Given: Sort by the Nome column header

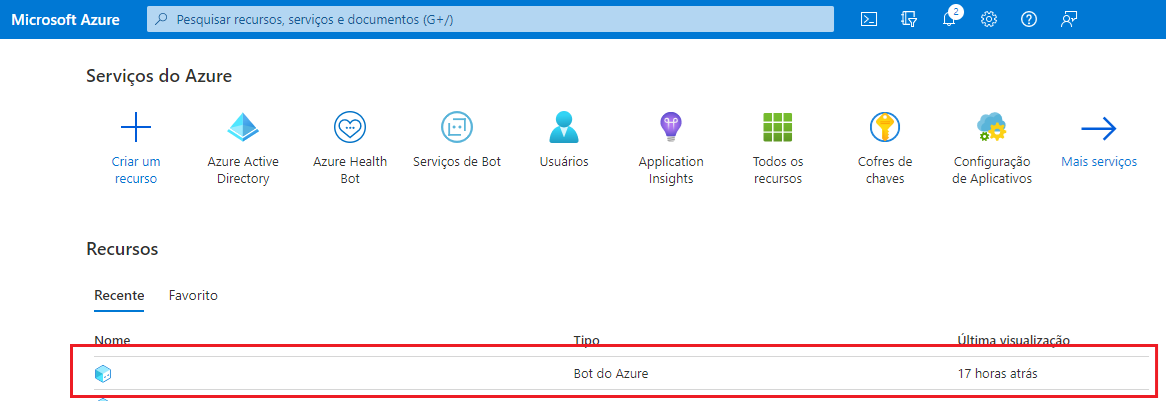Looking at the screenshot, I should coord(112,341).
